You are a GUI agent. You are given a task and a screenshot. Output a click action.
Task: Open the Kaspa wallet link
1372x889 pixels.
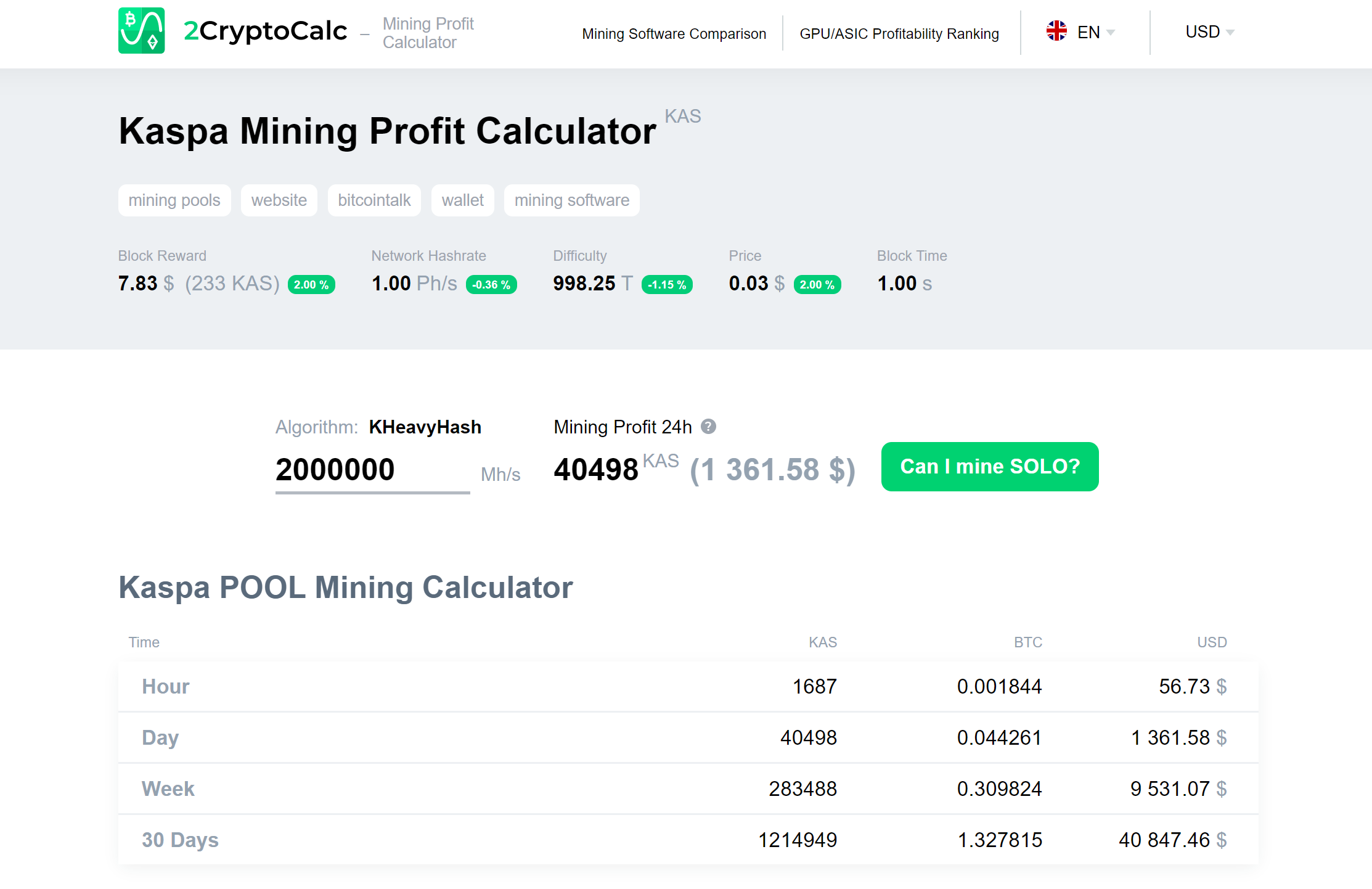pos(462,200)
